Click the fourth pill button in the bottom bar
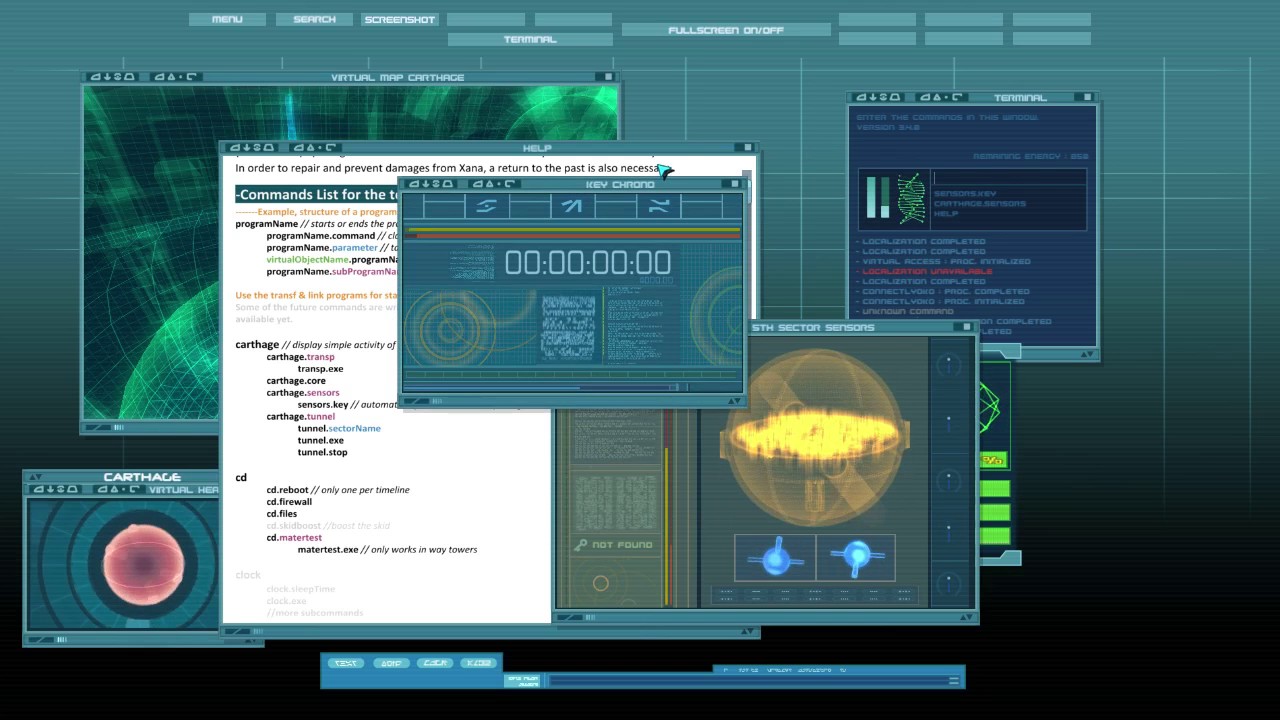Image resolution: width=1280 pixels, height=720 pixels. click(x=479, y=663)
